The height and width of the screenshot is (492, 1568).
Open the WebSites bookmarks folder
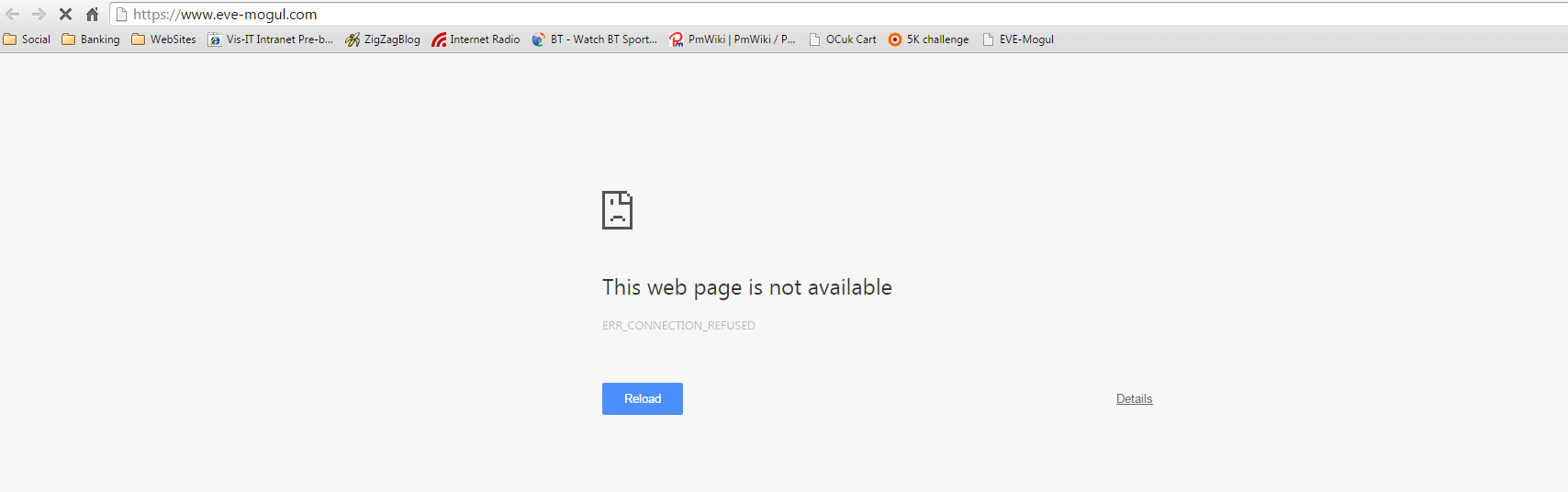click(163, 39)
